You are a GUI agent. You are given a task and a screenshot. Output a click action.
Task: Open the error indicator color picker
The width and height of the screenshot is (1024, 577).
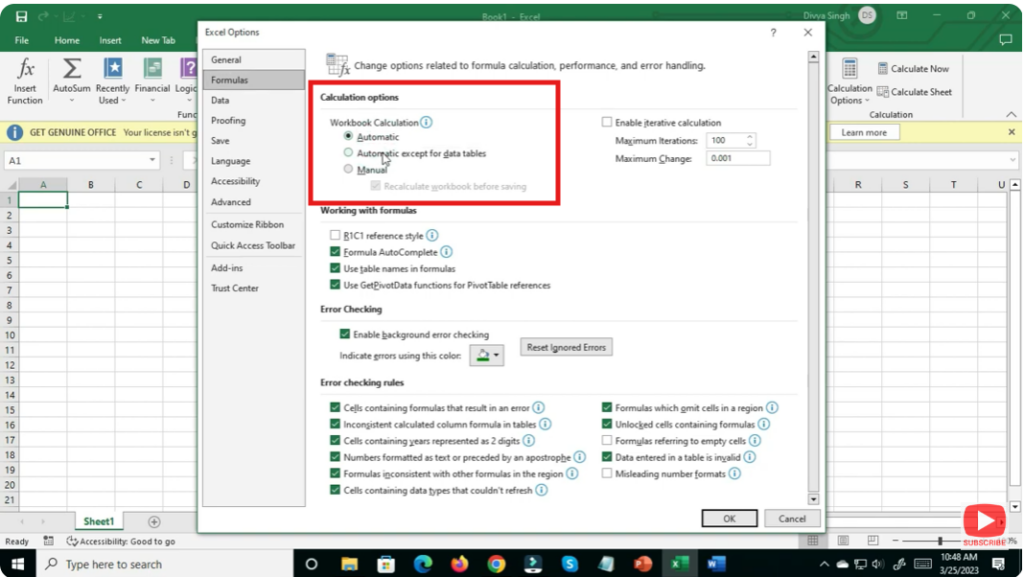(x=486, y=354)
